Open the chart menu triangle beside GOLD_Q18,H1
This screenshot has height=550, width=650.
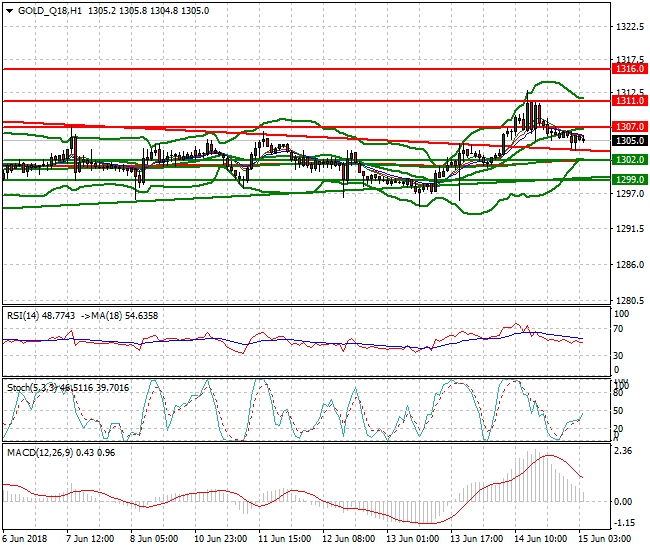coord(10,11)
